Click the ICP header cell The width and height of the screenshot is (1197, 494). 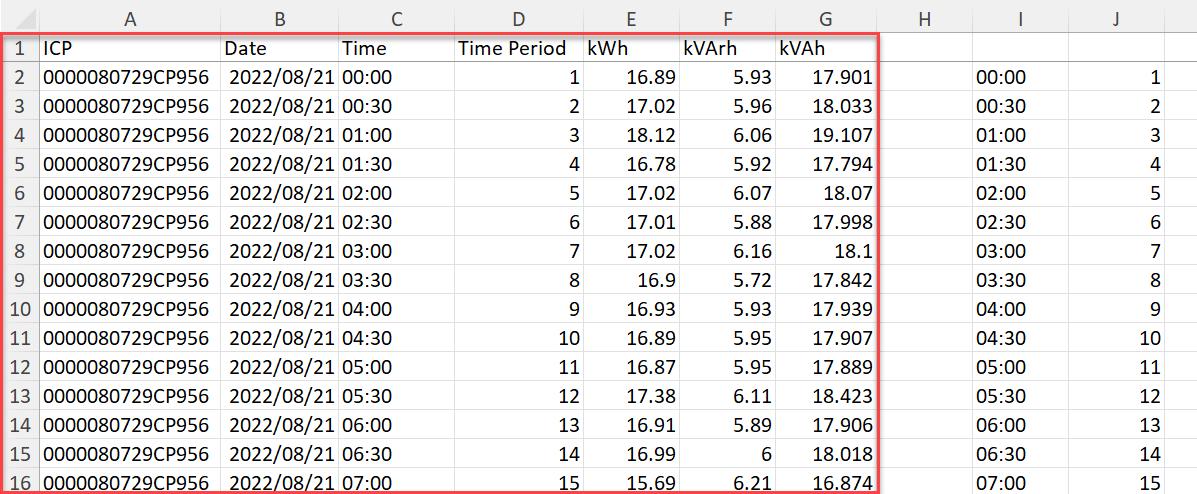coord(129,48)
